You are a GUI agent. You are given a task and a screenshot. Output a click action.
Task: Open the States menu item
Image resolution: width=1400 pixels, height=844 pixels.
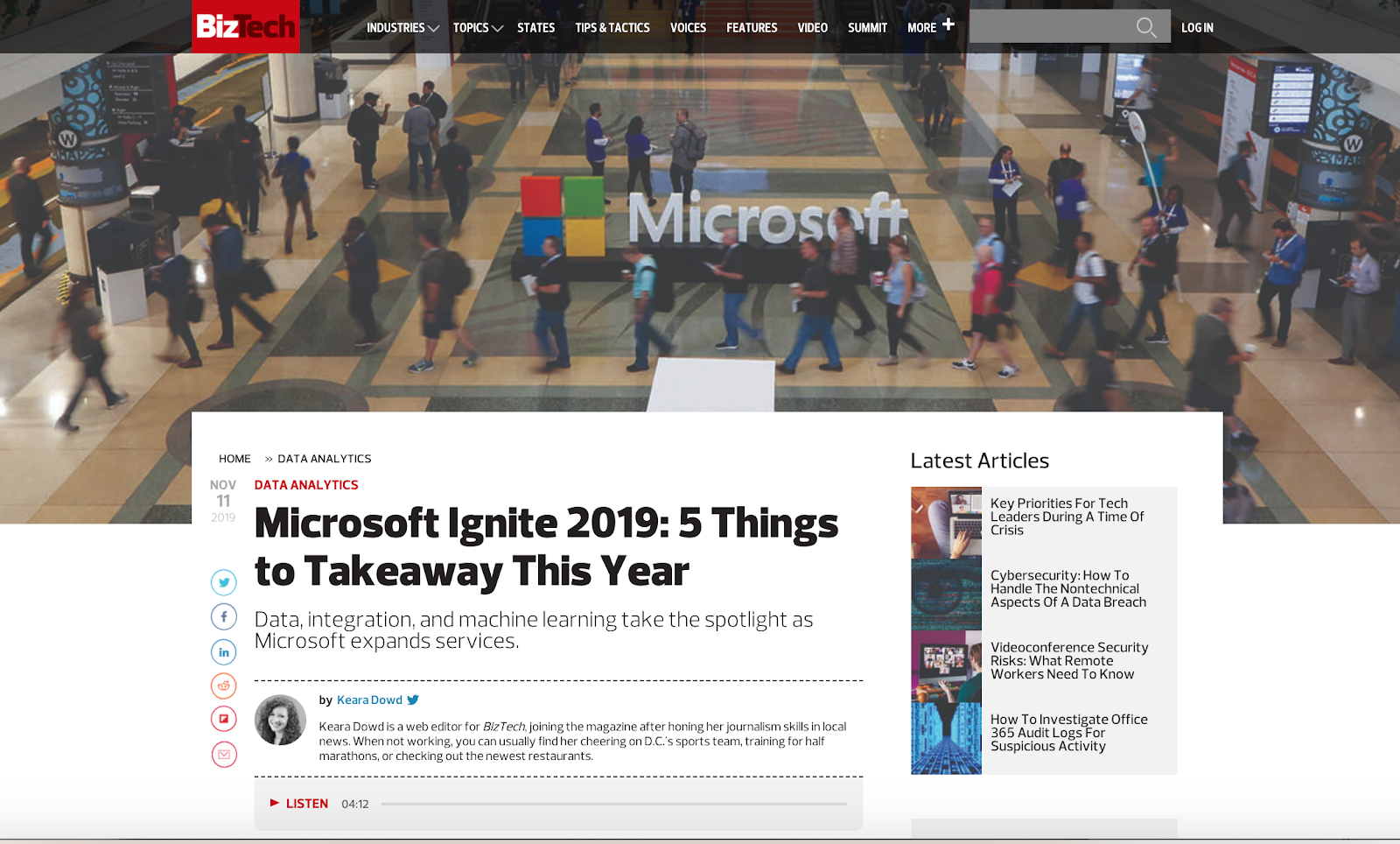(x=536, y=28)
